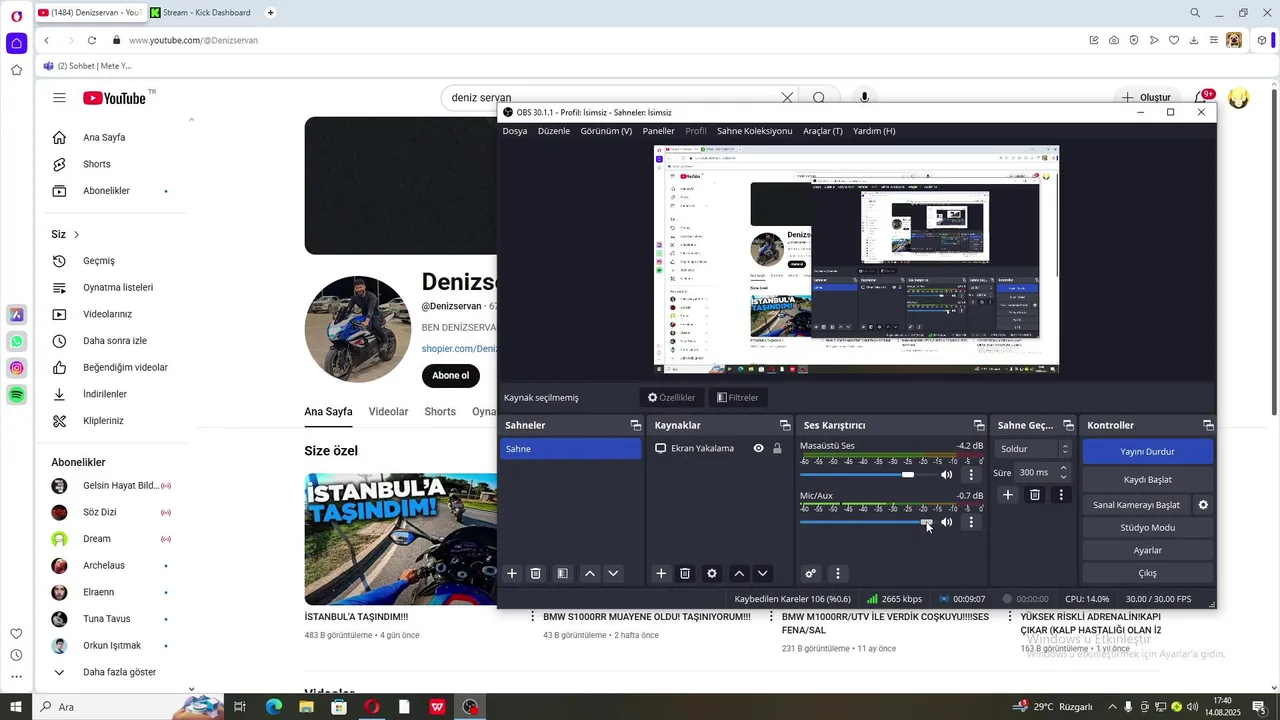Open the Düzenle menu in OBS

(554, 131)
